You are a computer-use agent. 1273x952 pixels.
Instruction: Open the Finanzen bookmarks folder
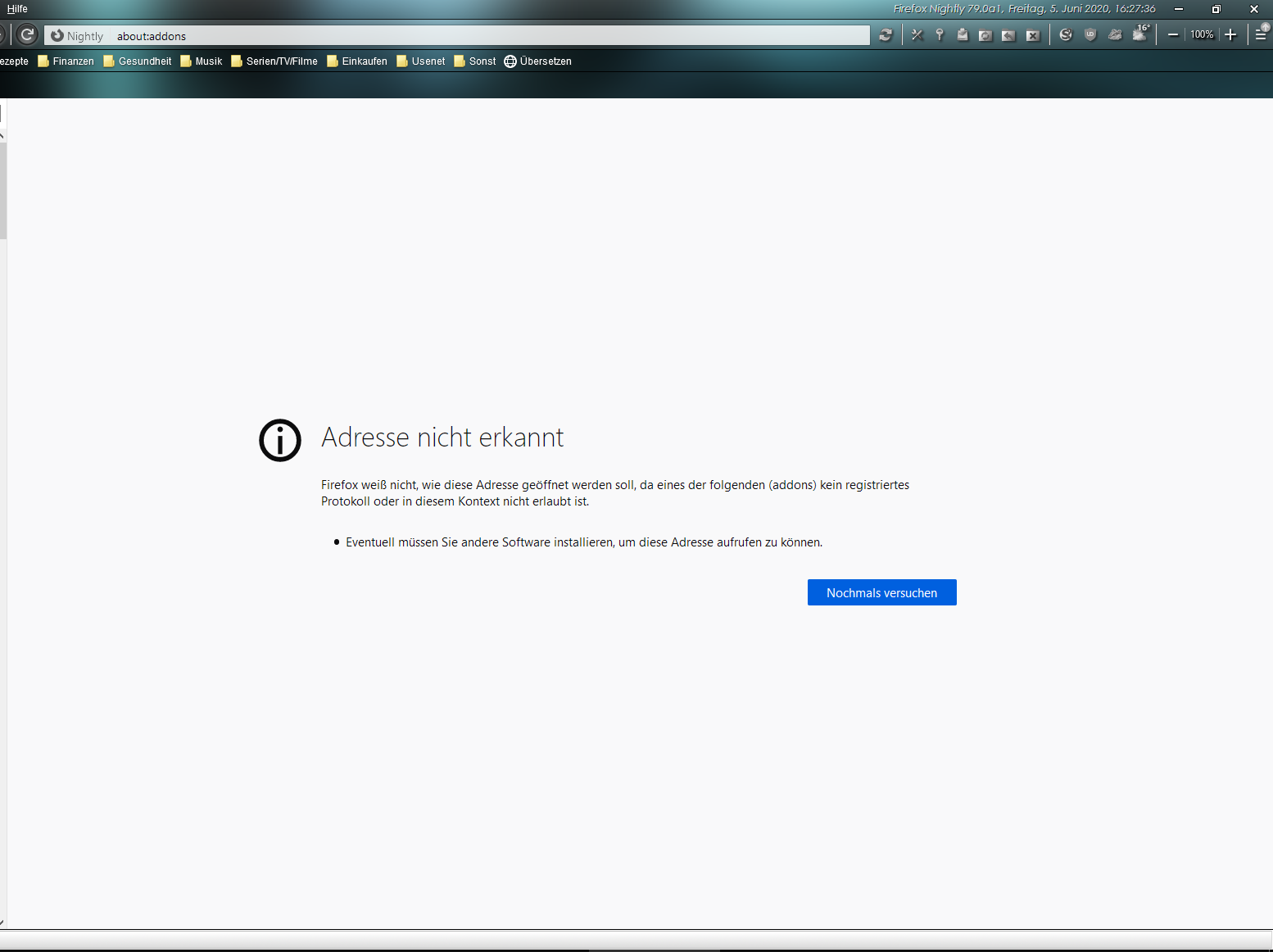tap(66, 61)
